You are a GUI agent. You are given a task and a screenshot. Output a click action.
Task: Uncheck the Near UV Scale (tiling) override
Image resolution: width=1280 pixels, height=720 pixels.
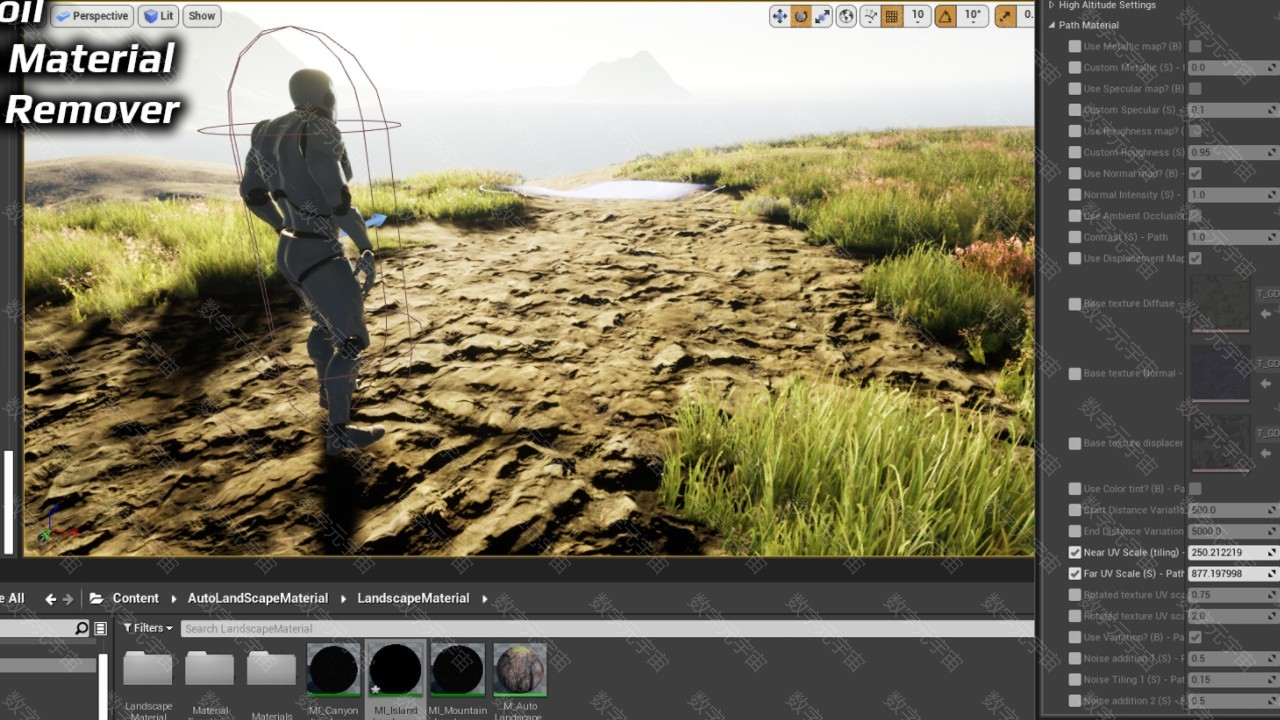point(1075,552)
